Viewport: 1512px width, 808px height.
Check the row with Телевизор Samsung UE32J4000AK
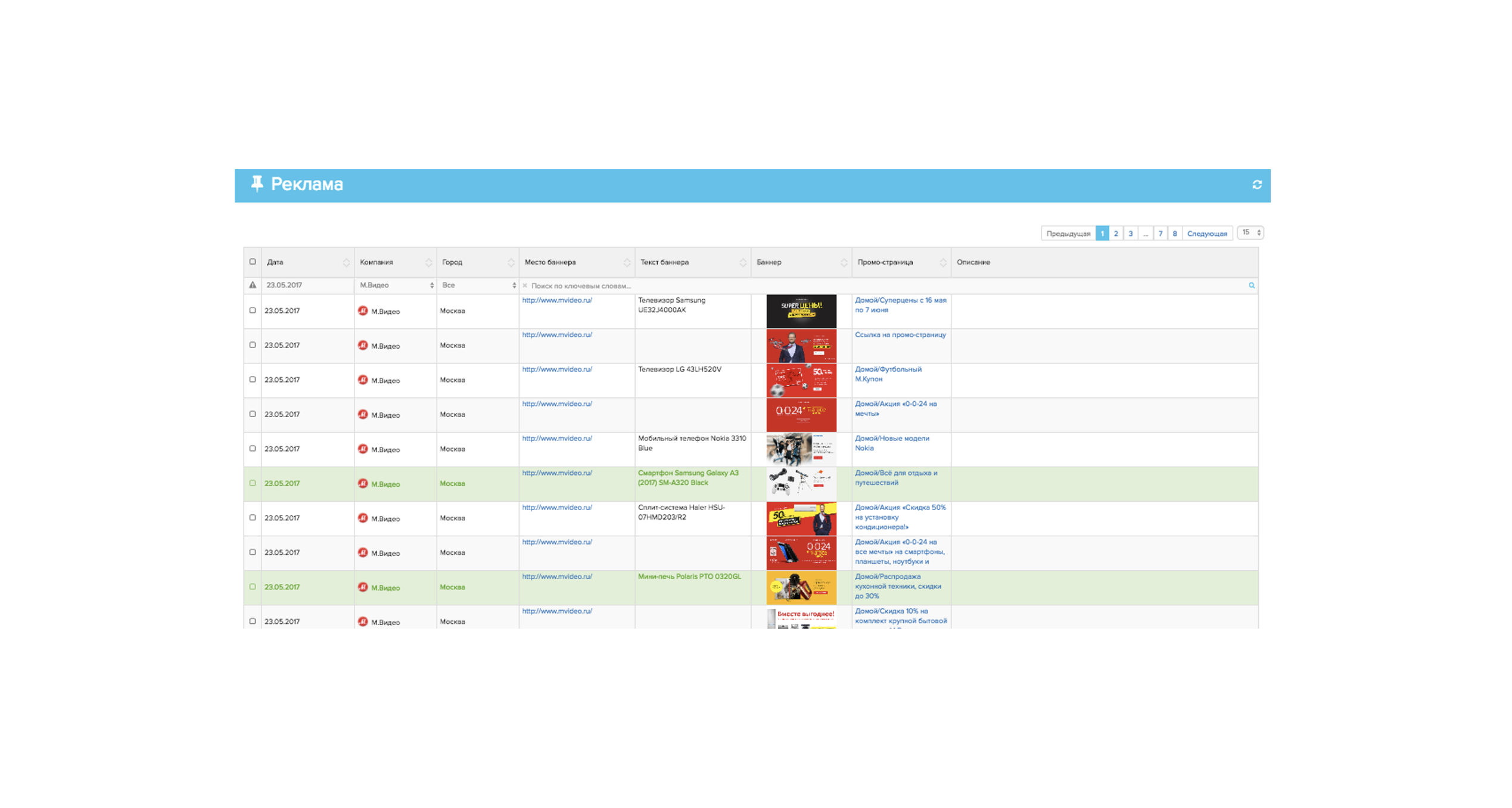253,310
